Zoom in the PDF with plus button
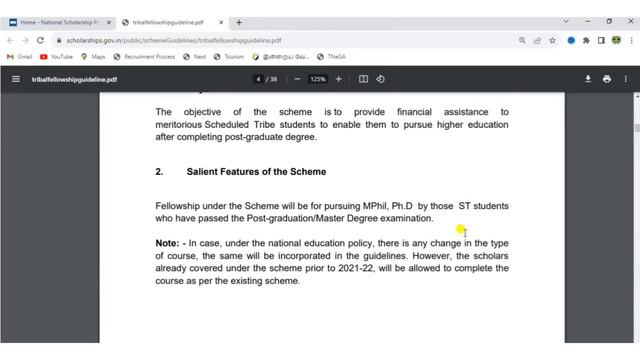Screen dimensions: 640x360 tap(338, 79)
